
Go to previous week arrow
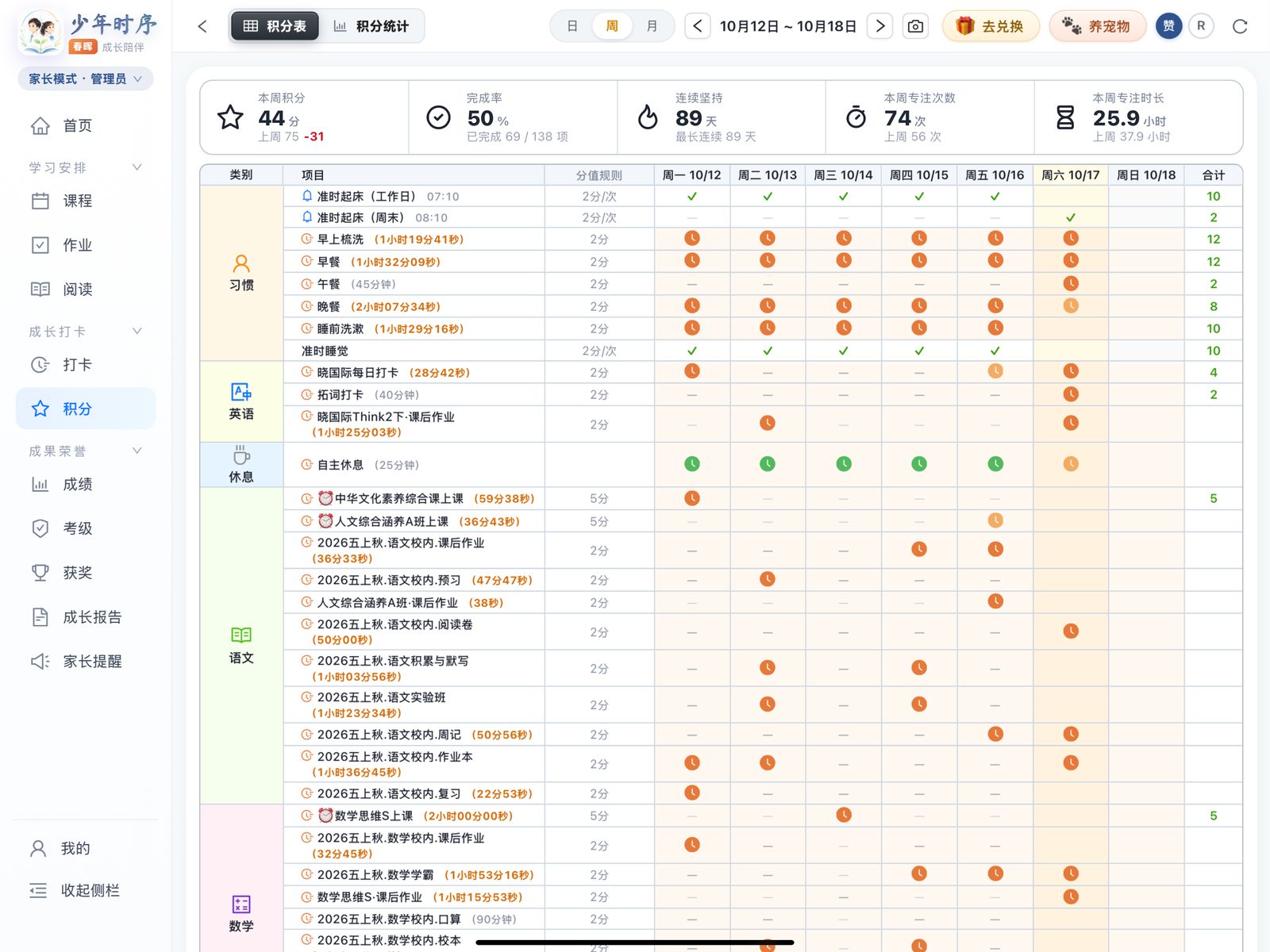[697, 26]
